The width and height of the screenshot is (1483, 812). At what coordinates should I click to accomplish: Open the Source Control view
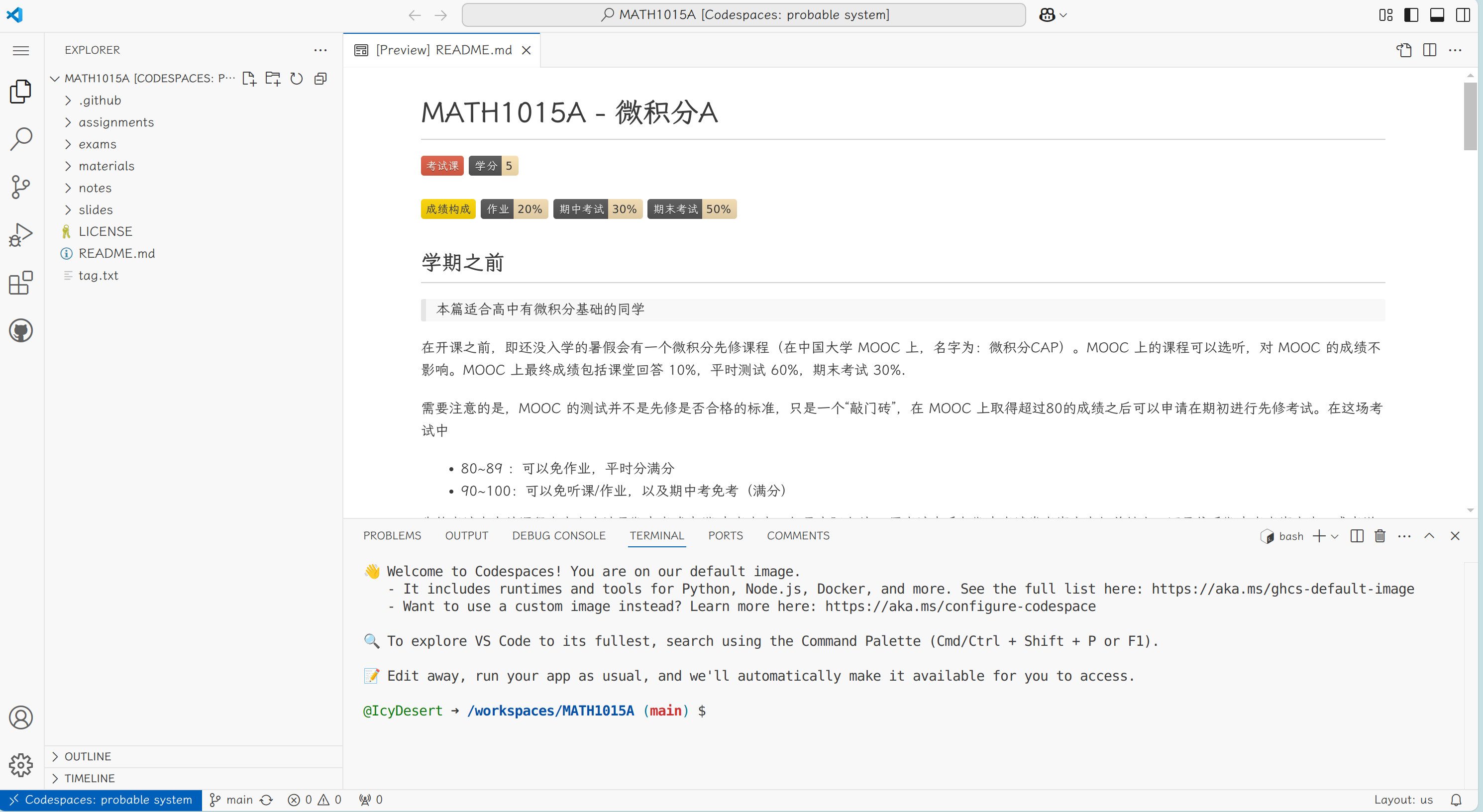[21, 187]
